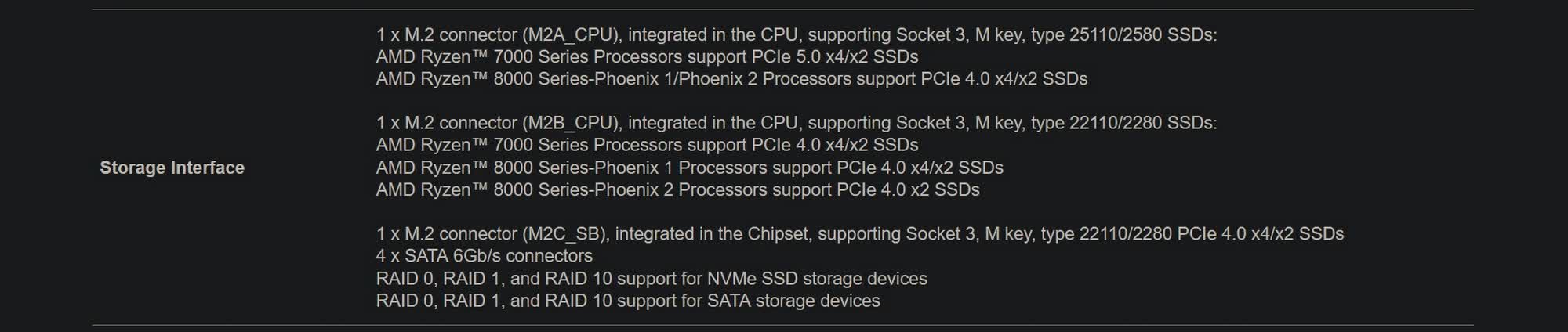Click the RAID support for NVMe SSD line
Screen dimensions: 1568x332
[652, 279]
